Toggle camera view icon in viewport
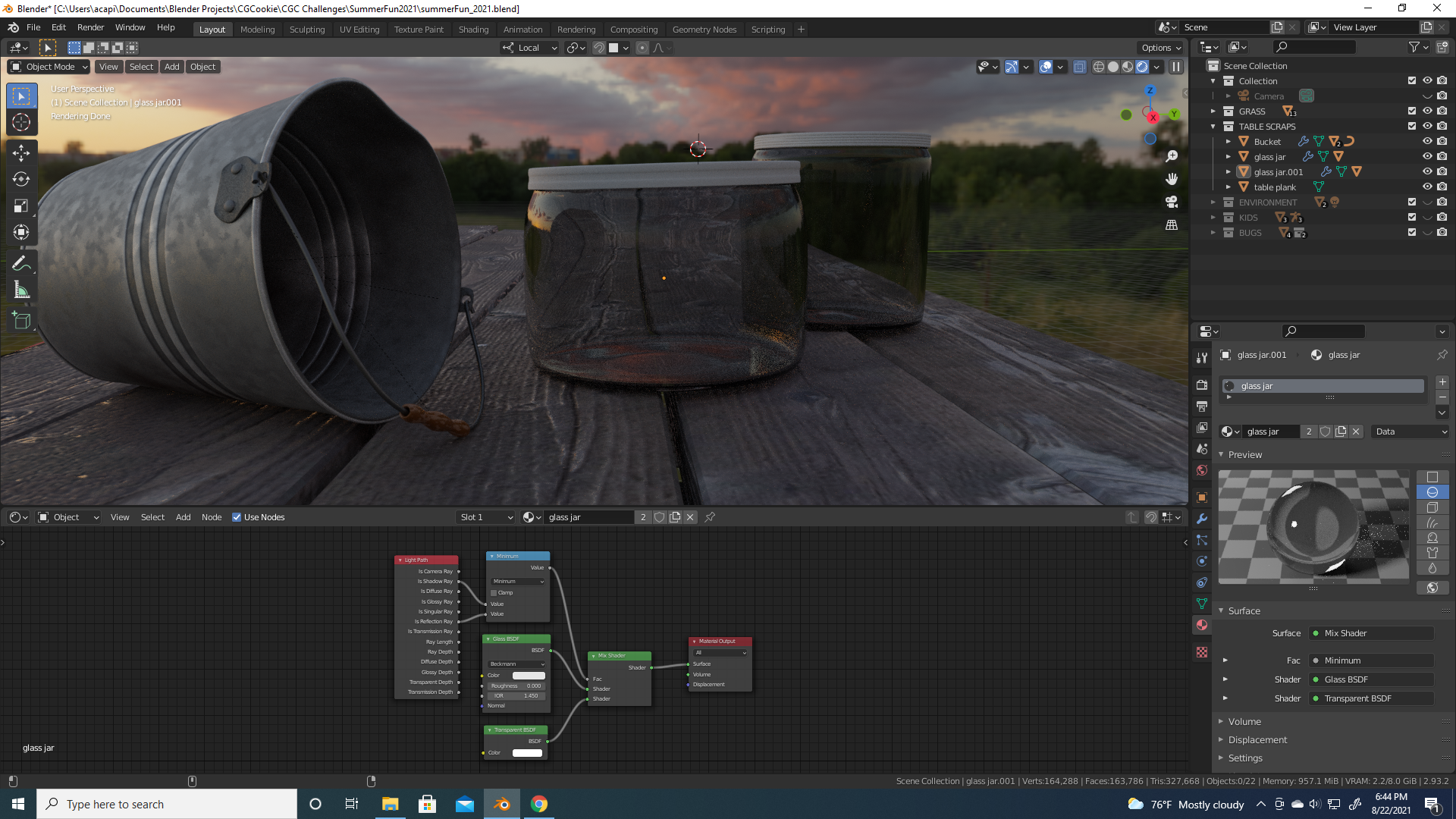 pos(1172,202)
